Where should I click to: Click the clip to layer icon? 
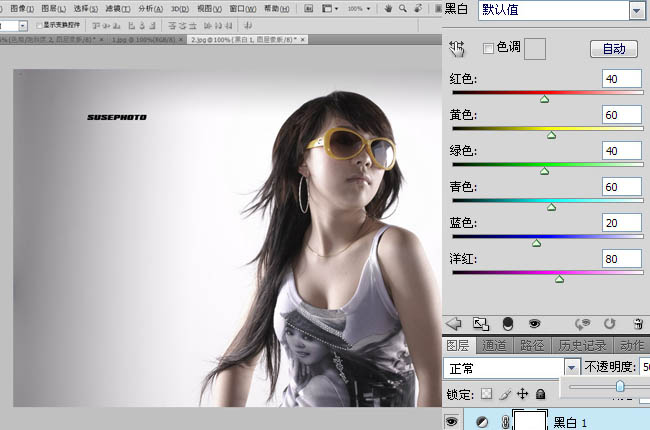coord(507,324)
